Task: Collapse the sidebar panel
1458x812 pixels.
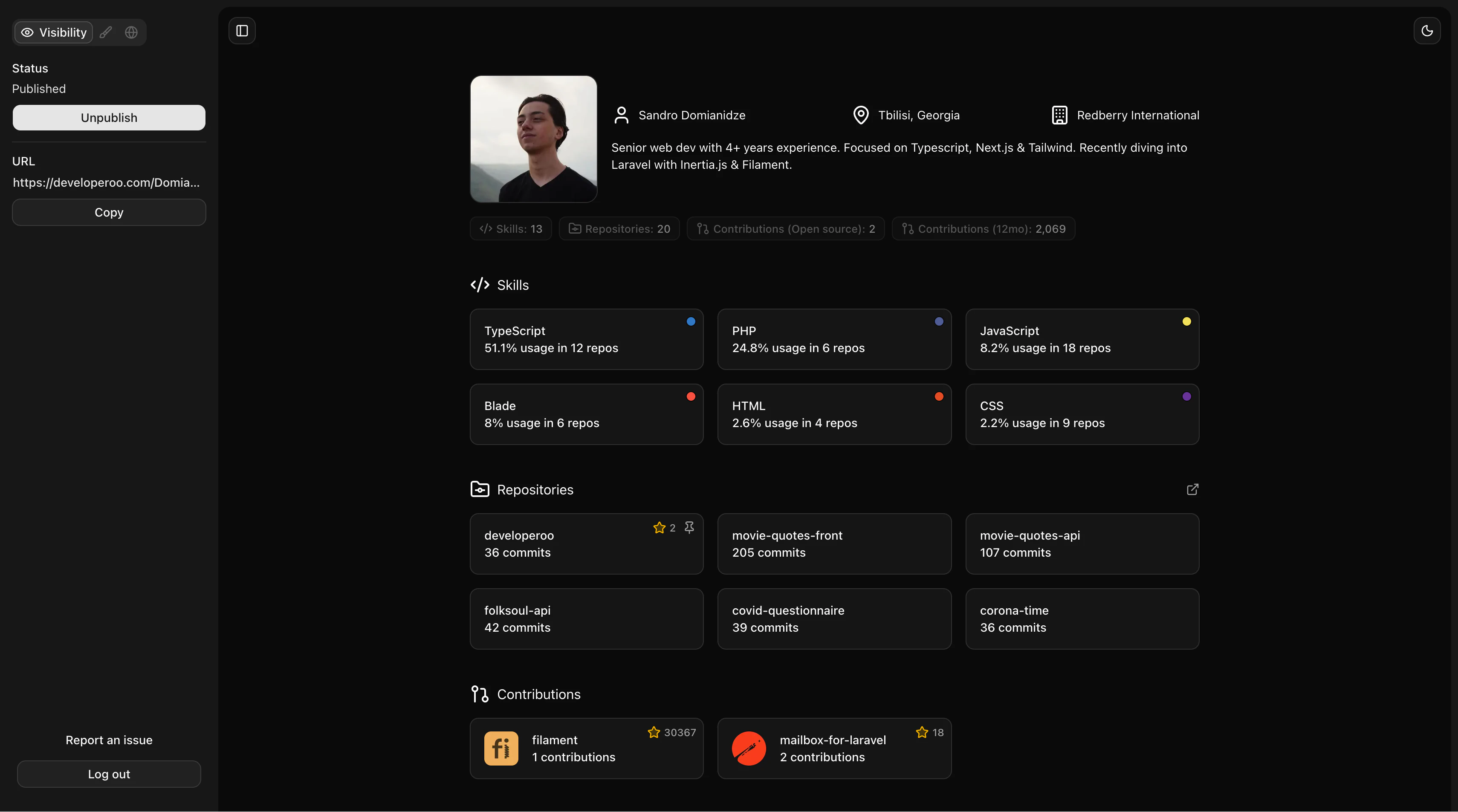Action: 242,31
